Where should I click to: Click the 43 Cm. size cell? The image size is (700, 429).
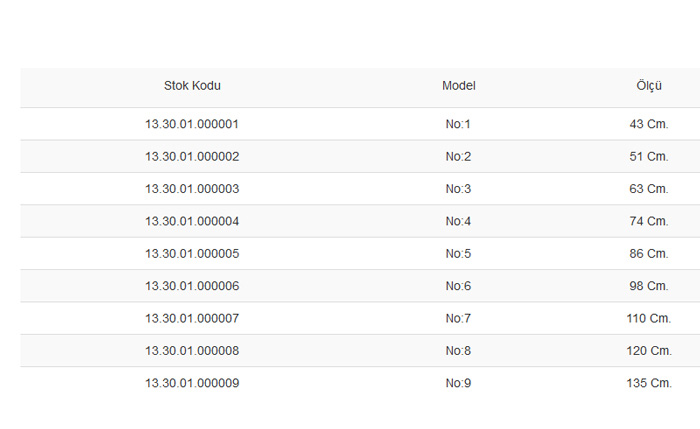pos(649,124)
